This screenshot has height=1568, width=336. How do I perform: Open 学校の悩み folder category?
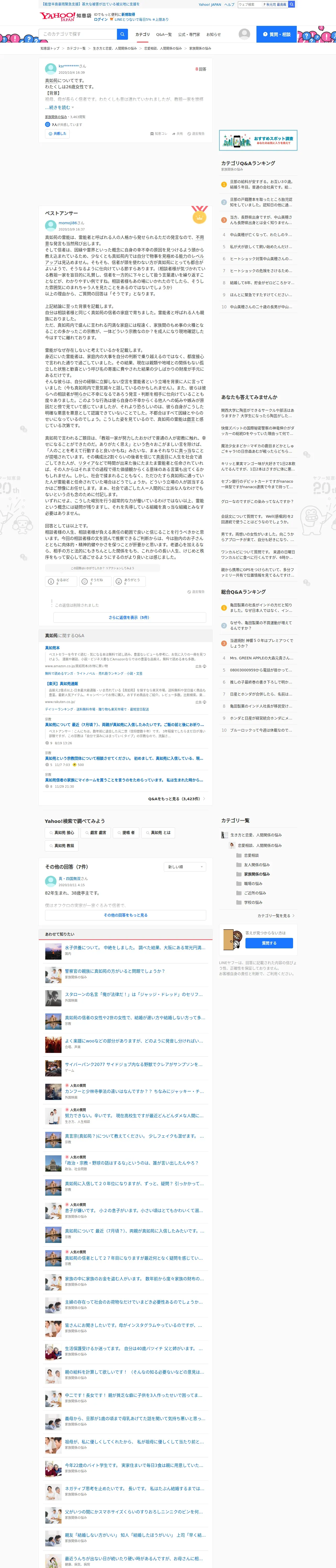[x=249, y=902]
